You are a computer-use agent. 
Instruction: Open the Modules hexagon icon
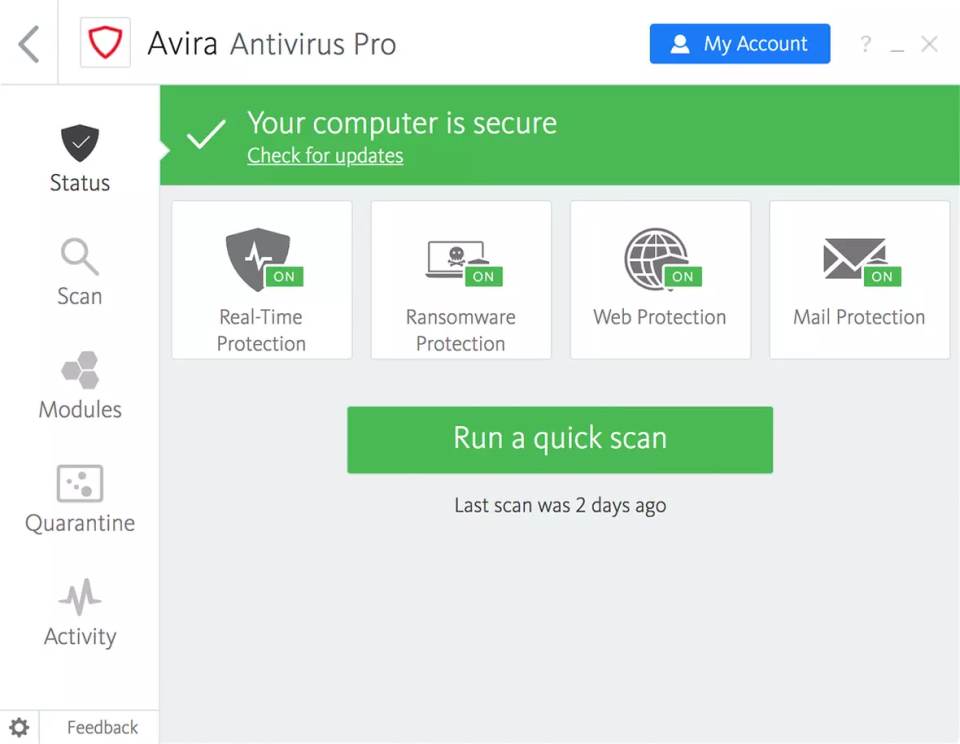click(79, 370)
